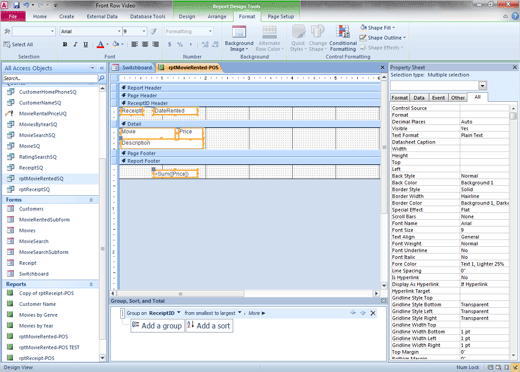
Task: Open All Access Objects navigation dropdown
Action: (x=92, y=68)
